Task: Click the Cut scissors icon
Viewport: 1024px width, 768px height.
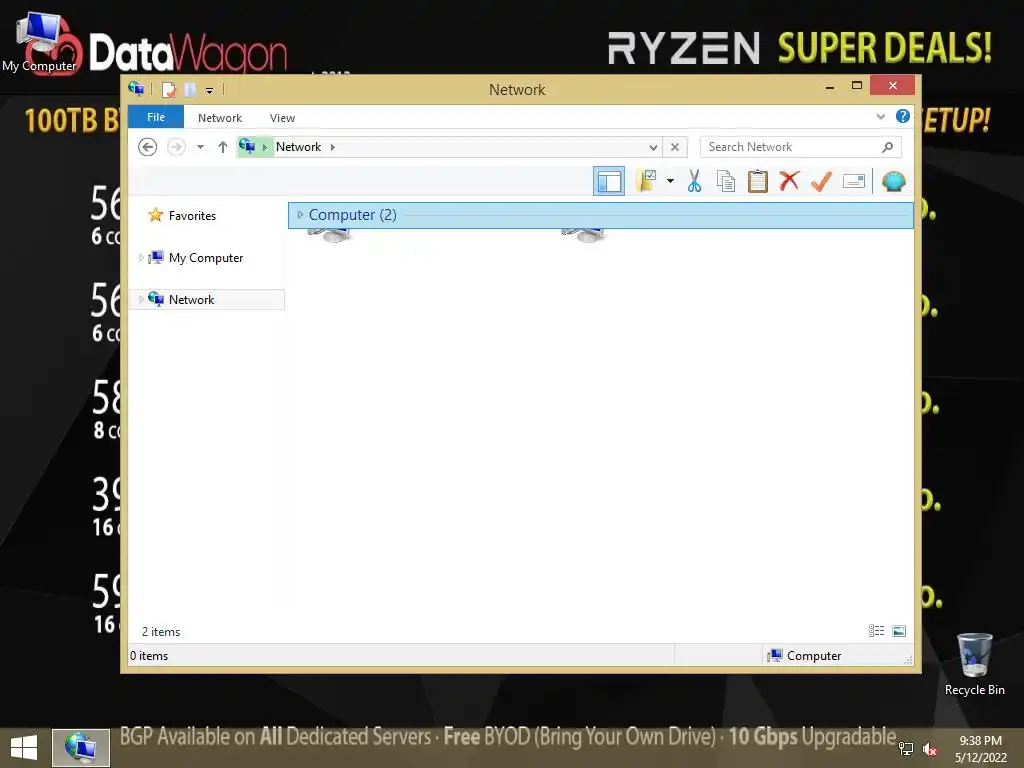Action: pyautogui.click(x=694, y=181)
